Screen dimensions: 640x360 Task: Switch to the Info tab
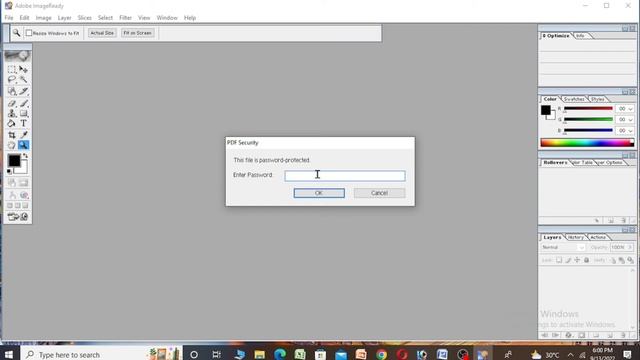pyautogui.click(x=580, y=36)
